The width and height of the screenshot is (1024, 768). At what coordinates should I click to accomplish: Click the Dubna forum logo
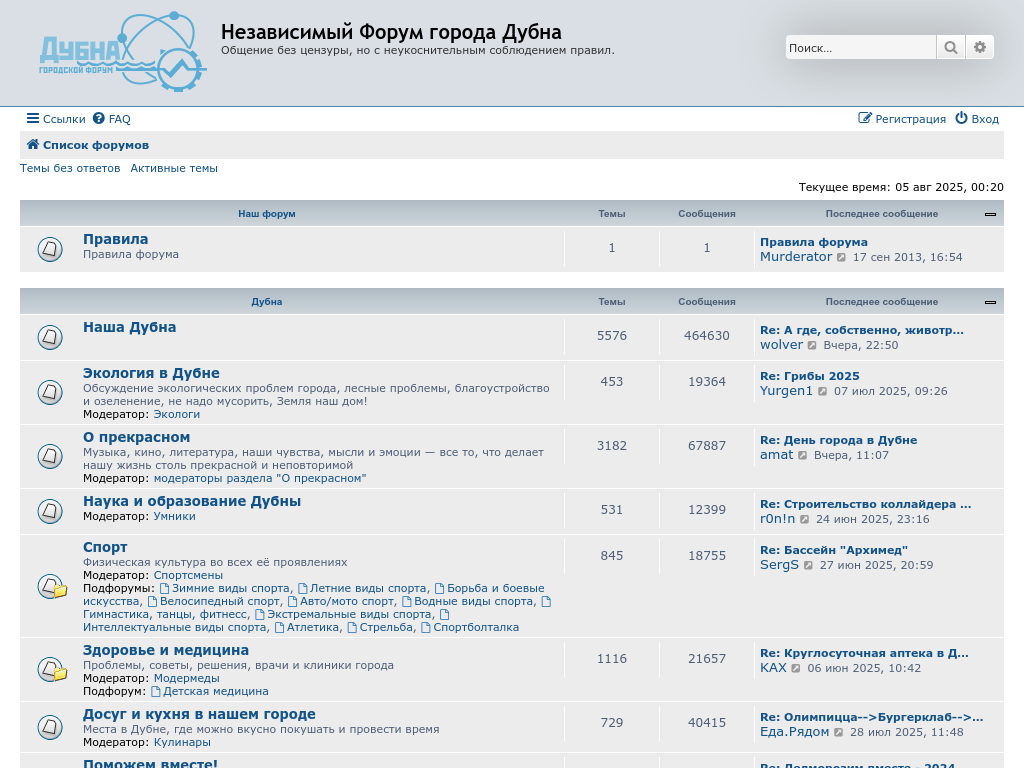[122, 52]
